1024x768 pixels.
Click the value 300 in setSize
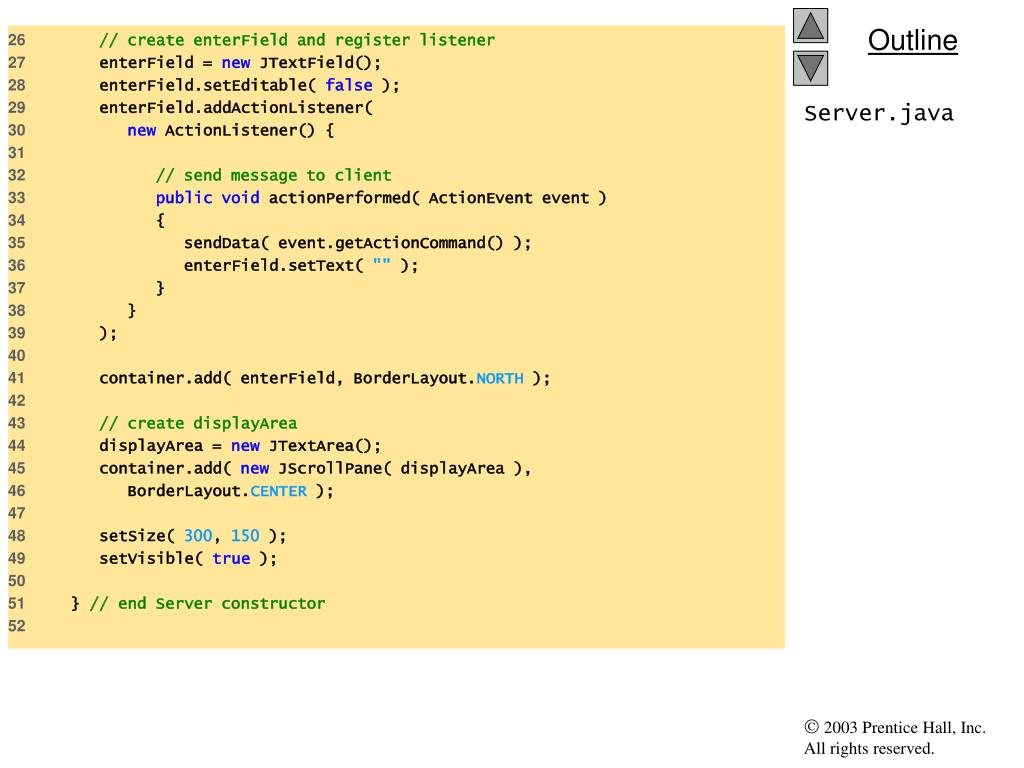coord(198,536)
